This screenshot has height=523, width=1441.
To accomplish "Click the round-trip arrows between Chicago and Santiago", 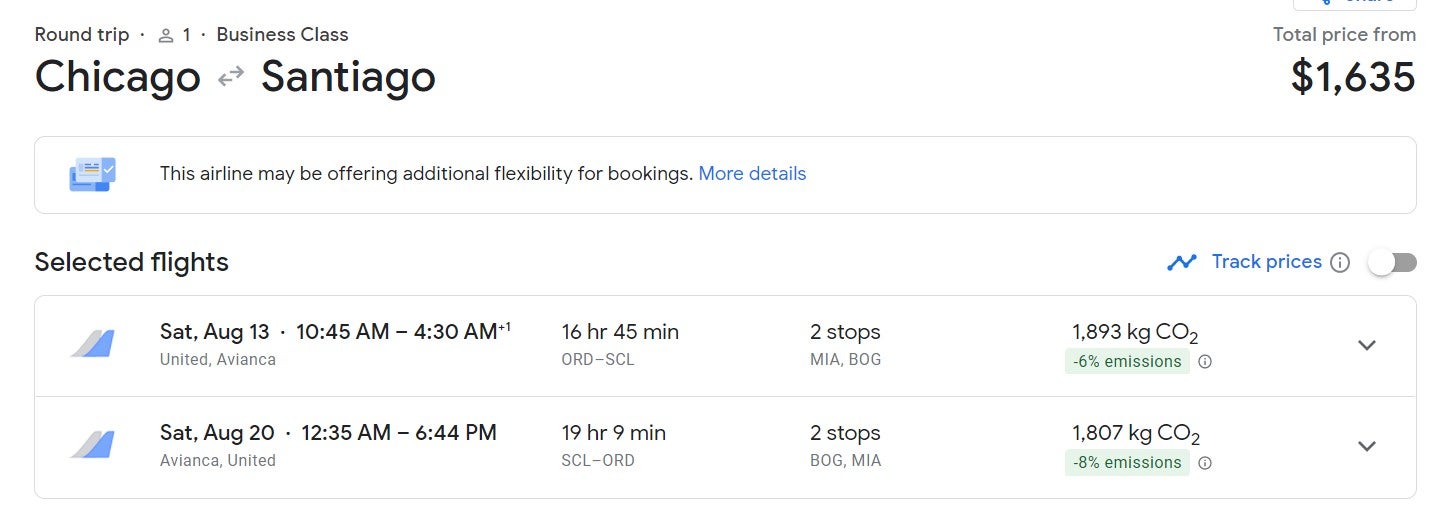I will click(x=231, y=77).
